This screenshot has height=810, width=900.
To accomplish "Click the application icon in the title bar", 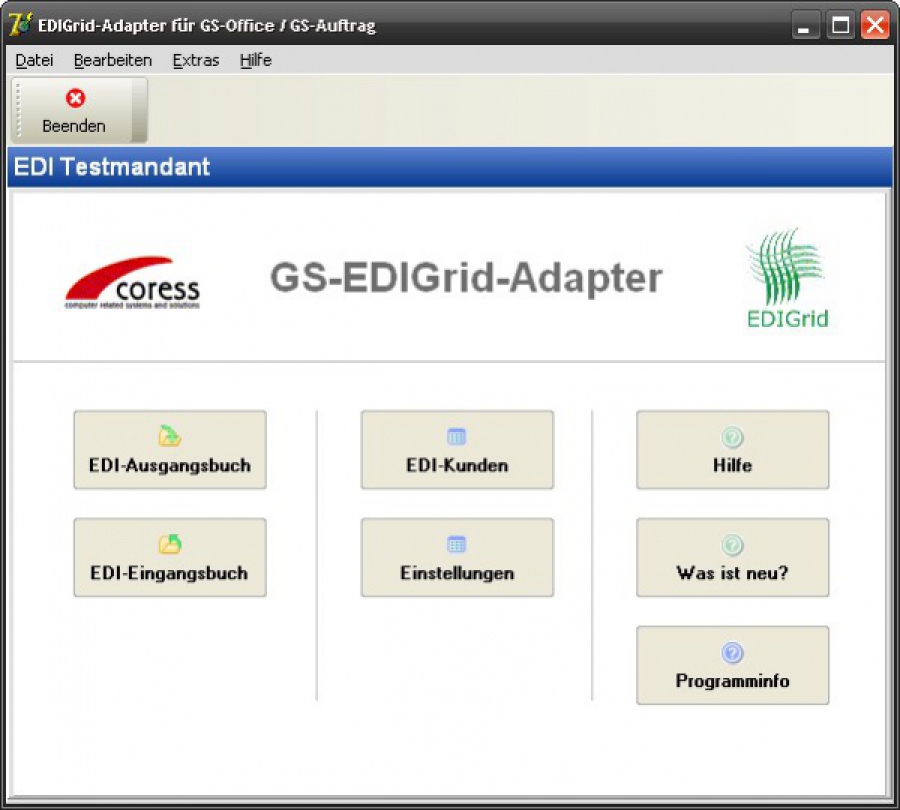I will [19, 25].
